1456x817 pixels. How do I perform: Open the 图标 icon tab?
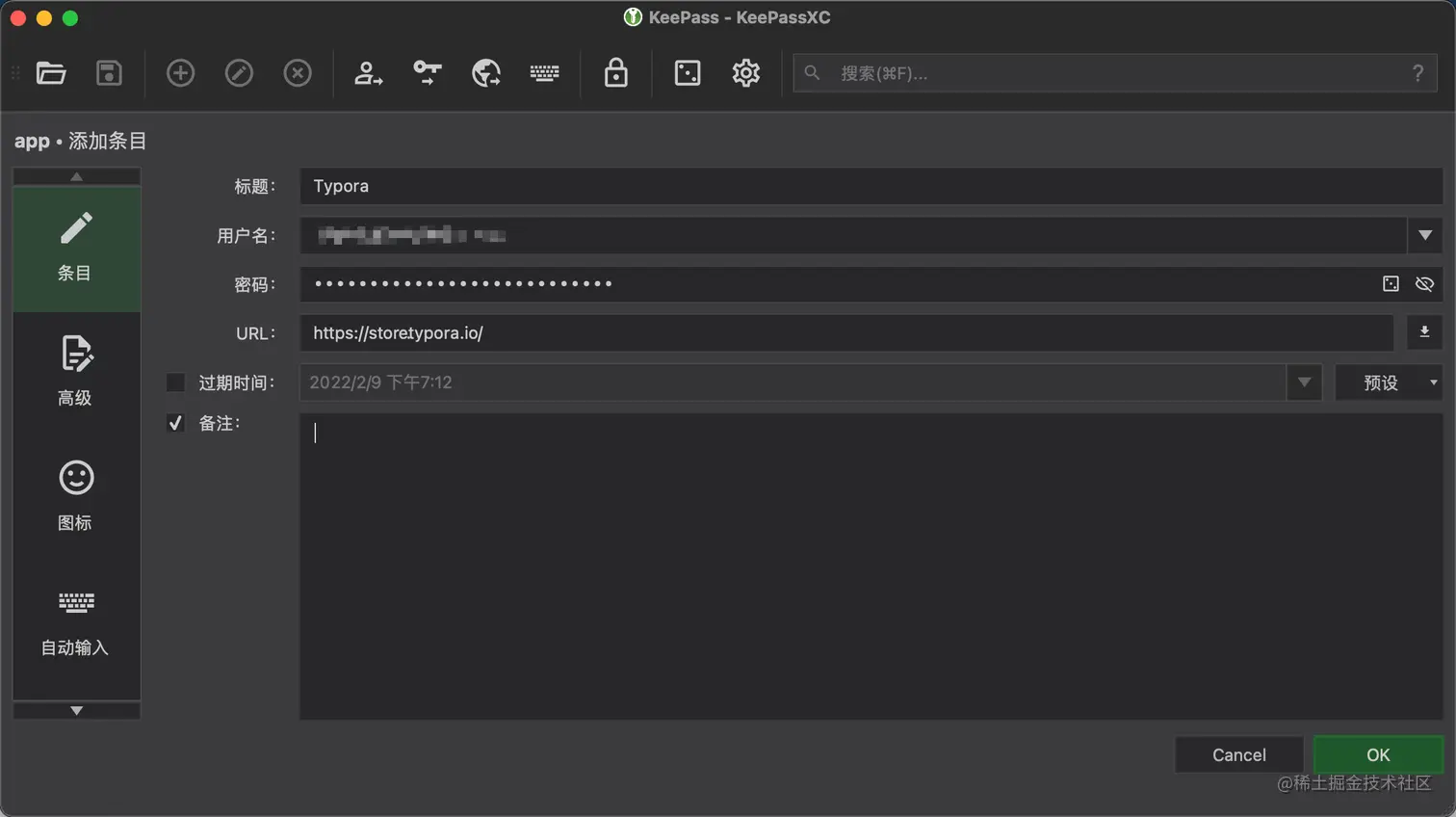pos(76,497)
